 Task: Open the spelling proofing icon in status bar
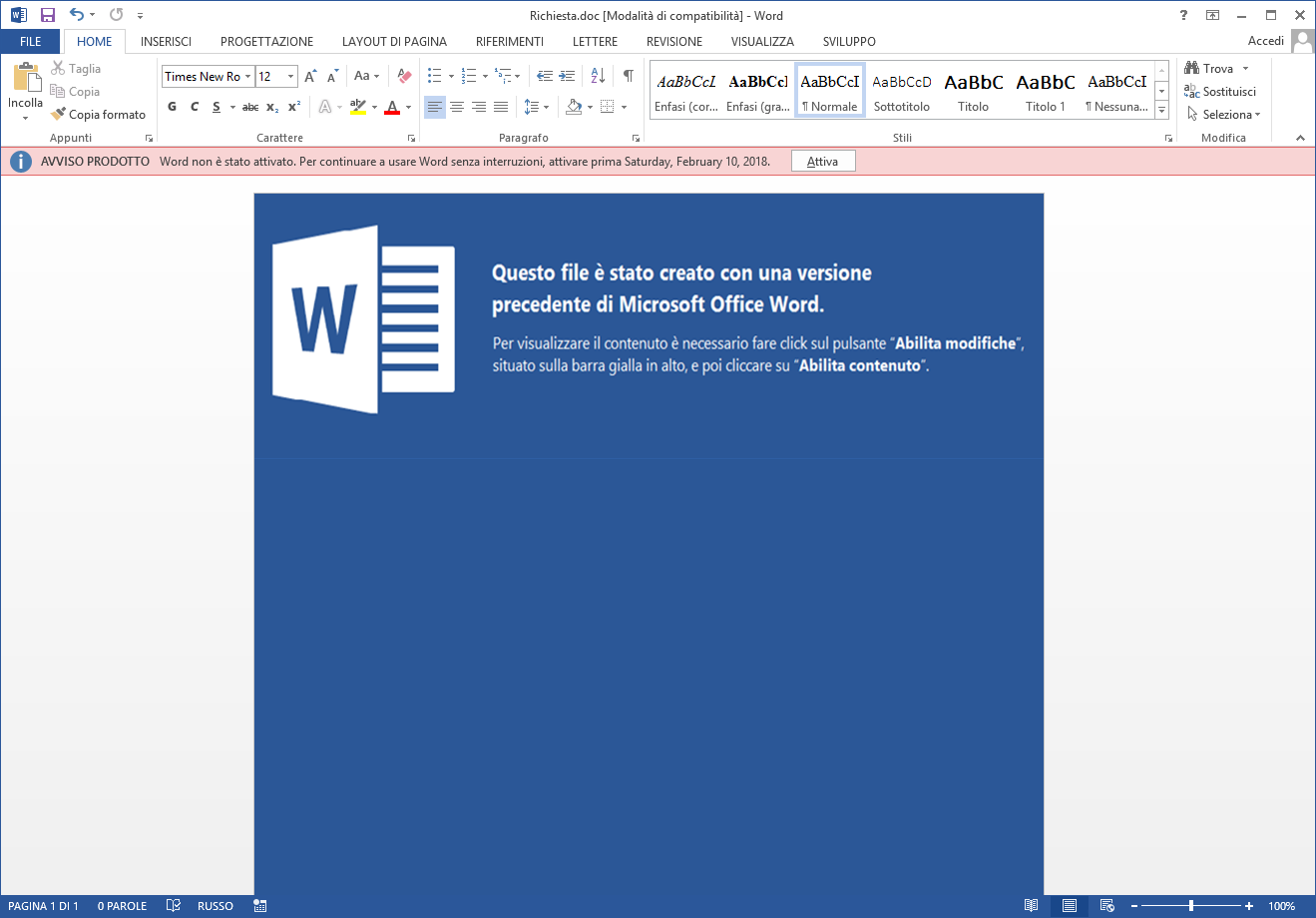coord(174,906)
